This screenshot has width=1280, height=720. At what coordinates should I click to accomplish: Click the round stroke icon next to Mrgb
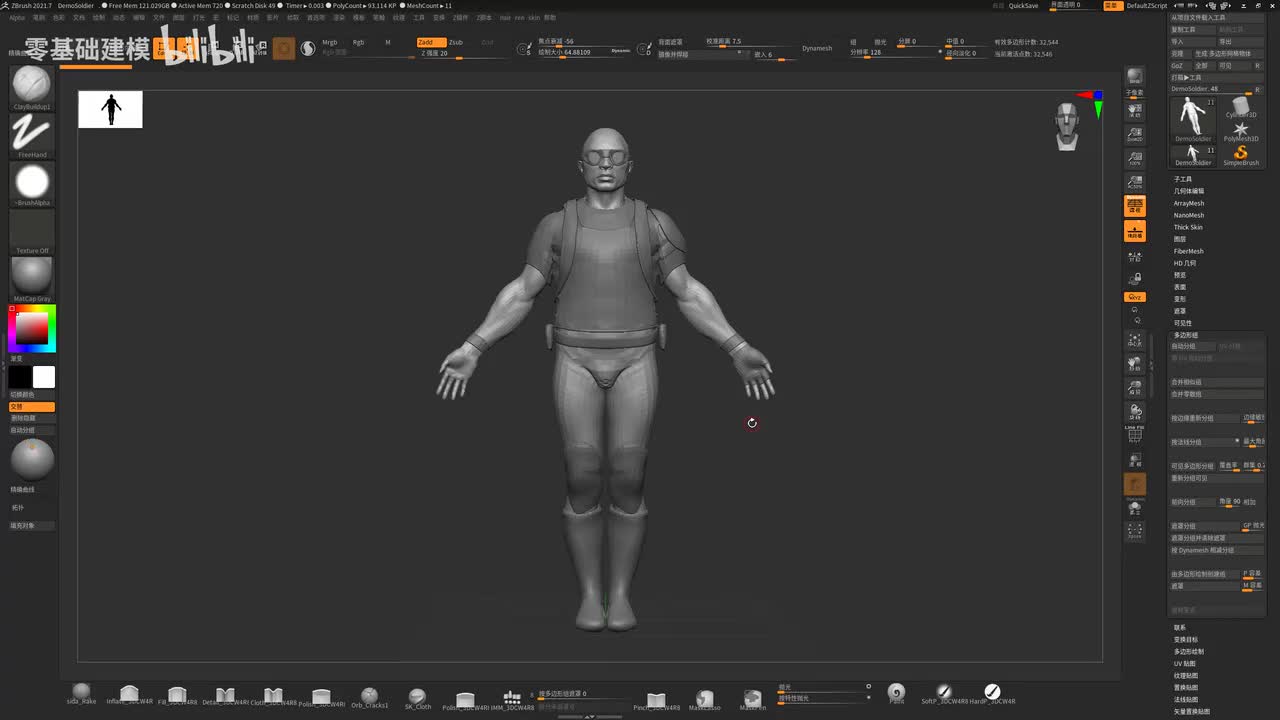point(307,47)
